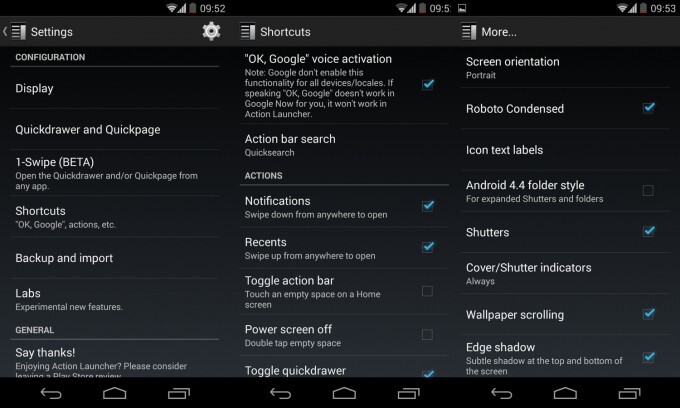
Task: Uncheck "OK, Google" voice activation checkbox
Action: (x=428, y=85)
